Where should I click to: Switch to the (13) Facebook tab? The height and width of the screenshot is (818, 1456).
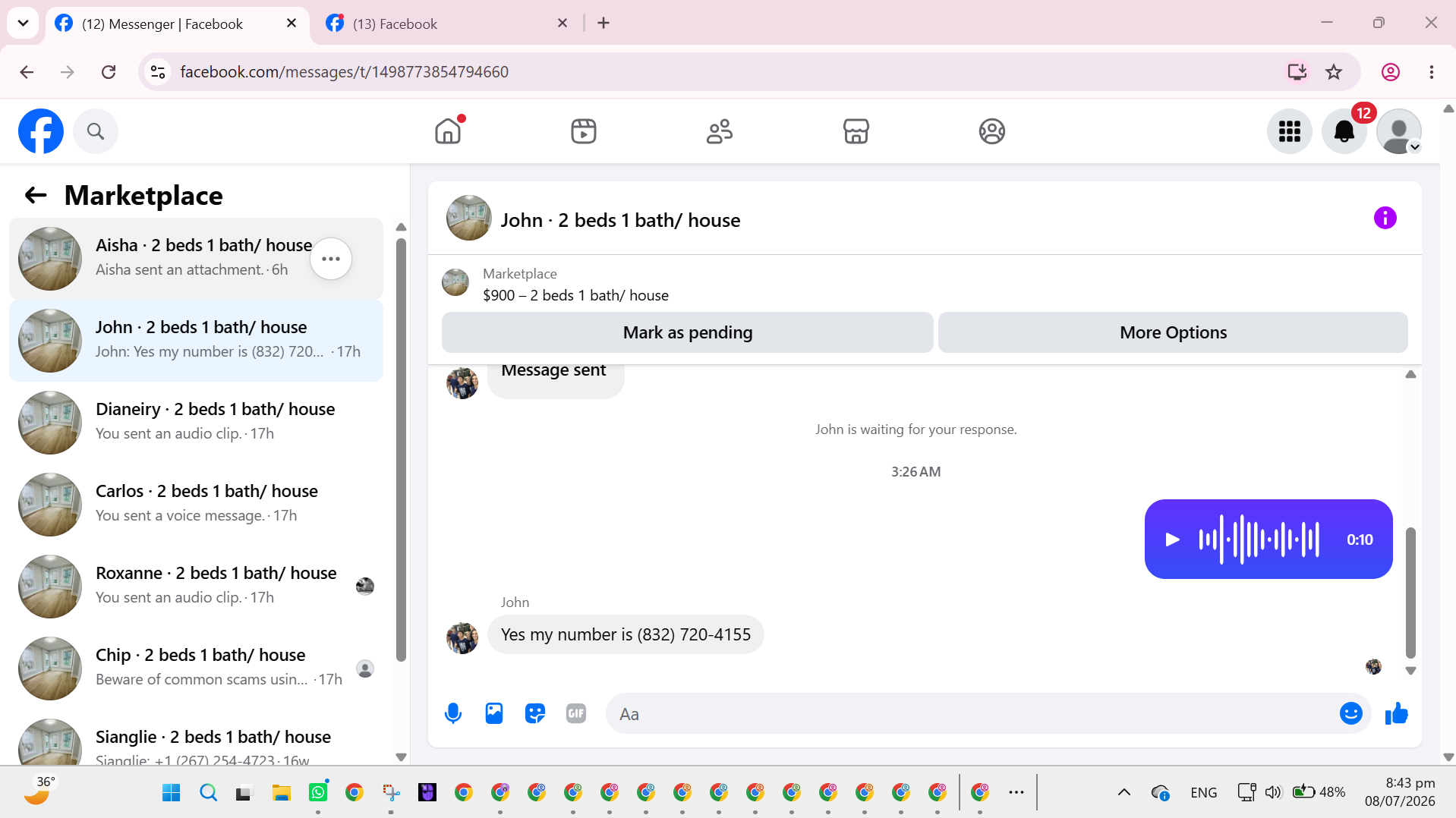coord(446,24)
